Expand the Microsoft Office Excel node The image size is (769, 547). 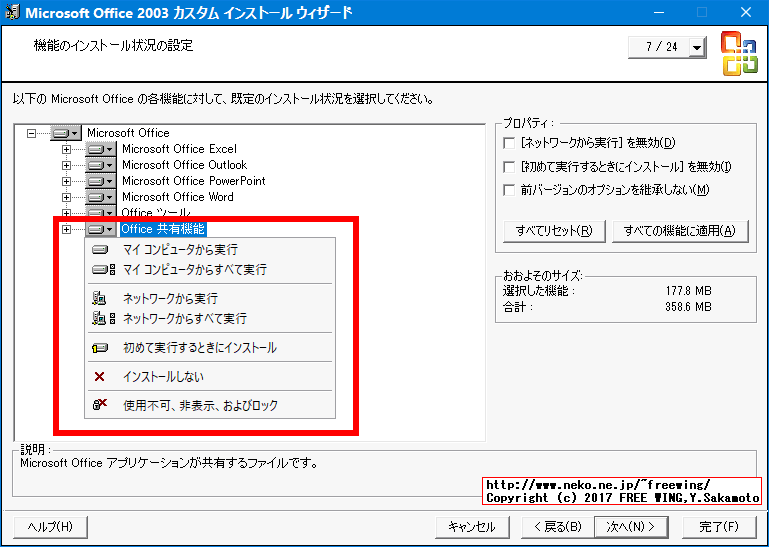coord(66,149)
